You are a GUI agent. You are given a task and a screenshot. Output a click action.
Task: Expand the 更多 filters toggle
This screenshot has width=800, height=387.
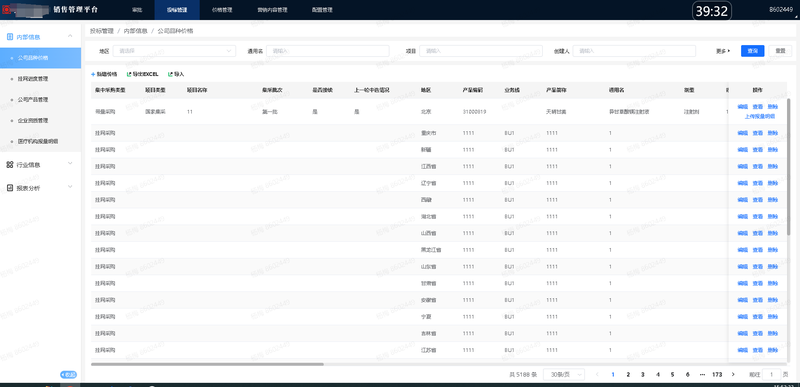[723, 51]
